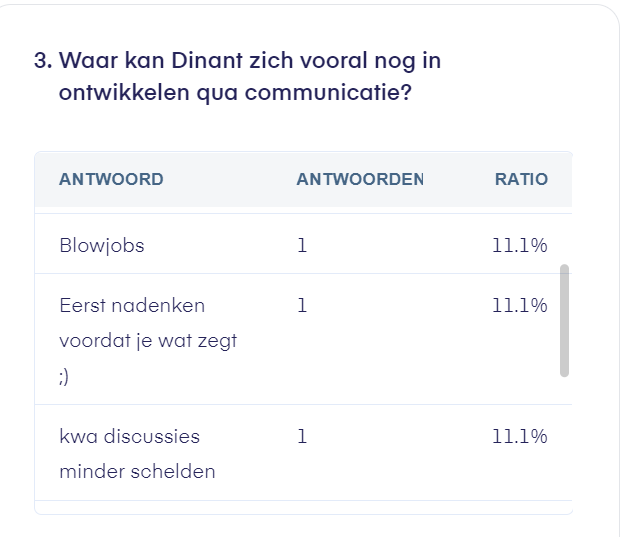Click the count '1' in the first answer row
This screenshot has width=631, height=537.
click(302, 245)
